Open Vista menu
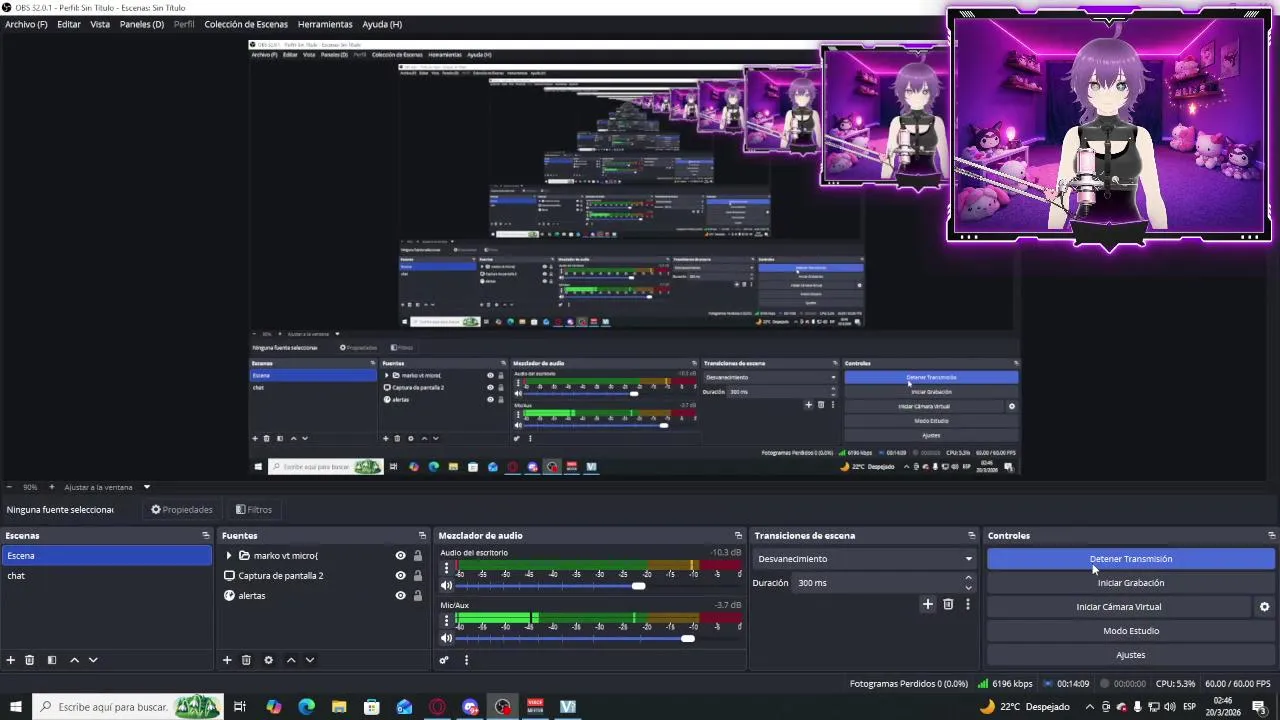 [x=100, y=24]
